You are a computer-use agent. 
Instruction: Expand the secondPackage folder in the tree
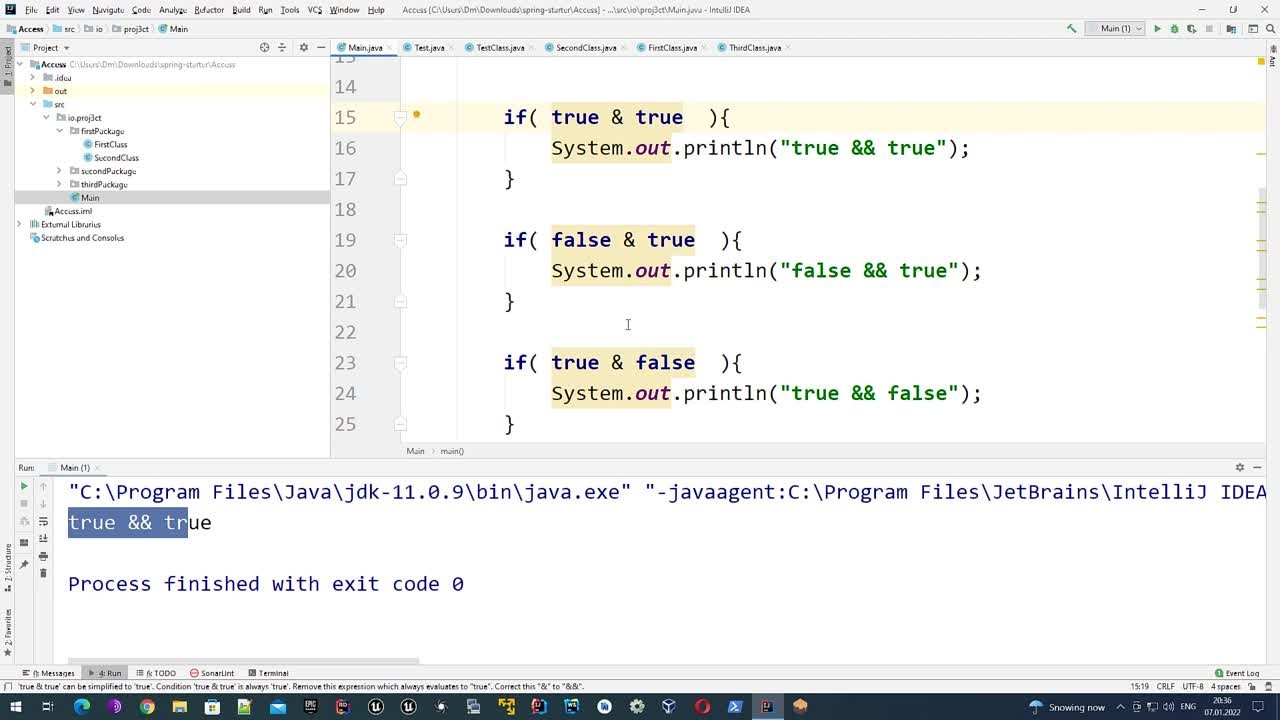(x=59, y=171)
